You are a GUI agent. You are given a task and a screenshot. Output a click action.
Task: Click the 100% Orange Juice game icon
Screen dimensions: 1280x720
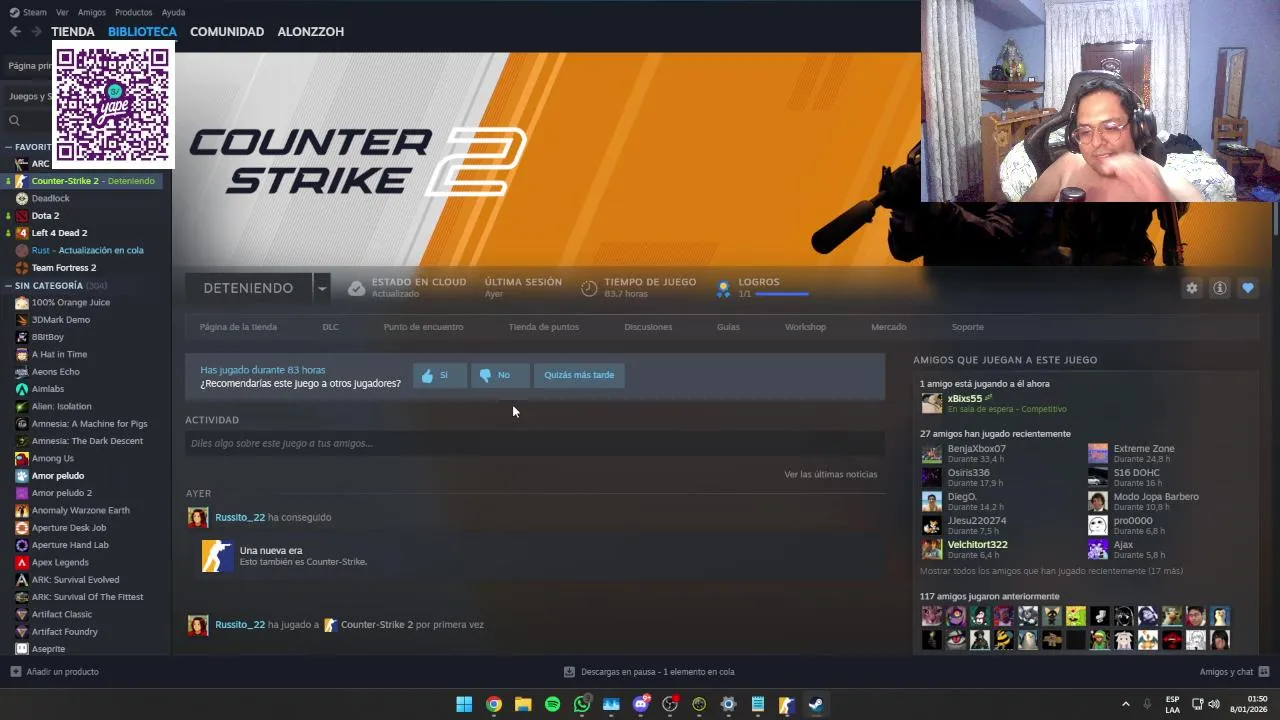22,302
